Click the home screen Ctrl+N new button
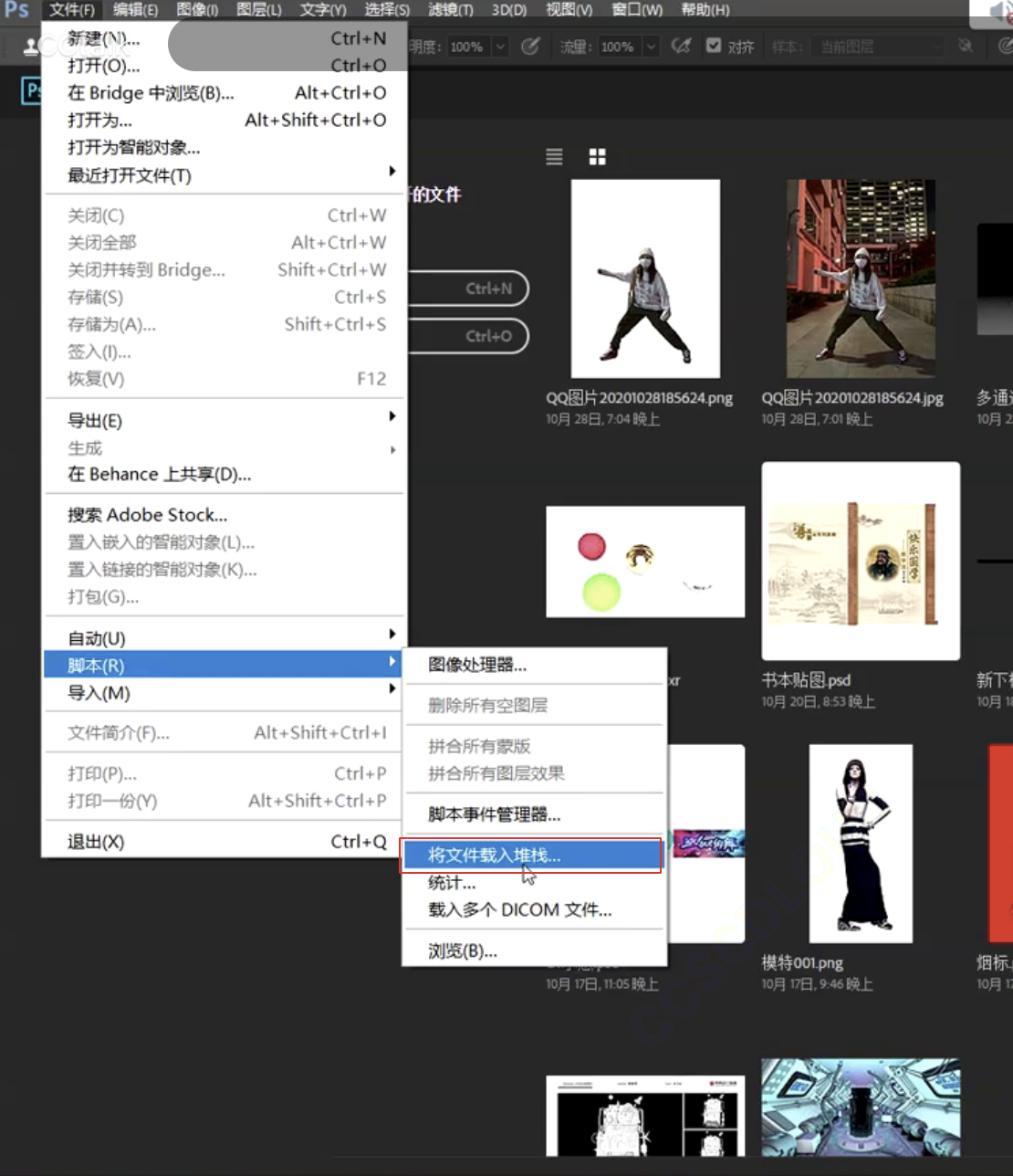The height and width of the screenshot is (1176, 1013). pyautogui.click(x=468, y=289)
